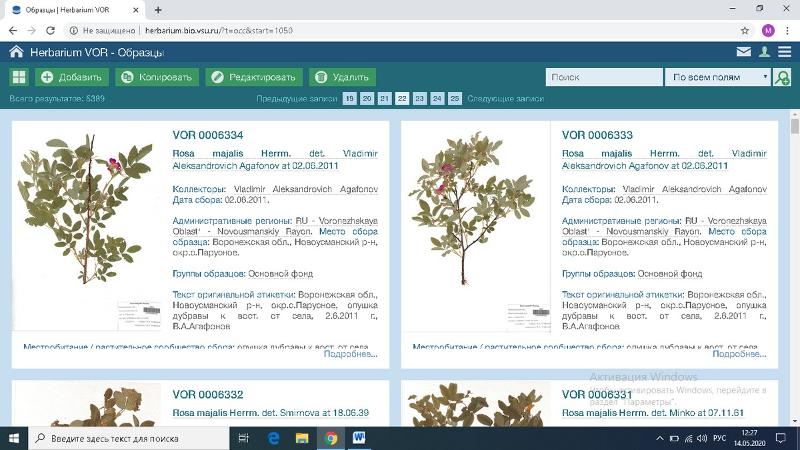This screenshot has width=800, height=450.
Task: Click the advanced search icon beside field selector
Action: 782,77
